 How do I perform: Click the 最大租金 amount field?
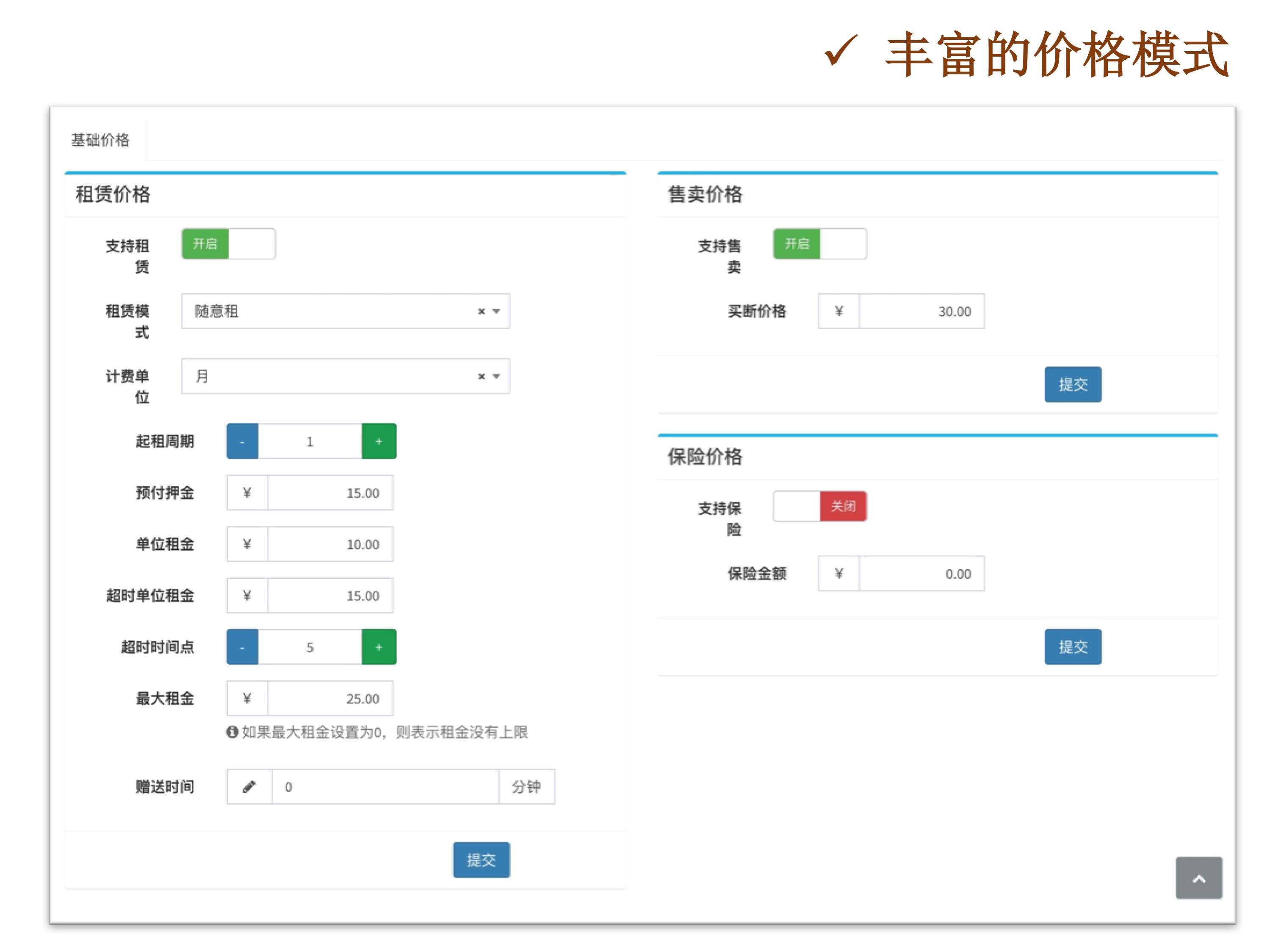click(x=330, y=698)
